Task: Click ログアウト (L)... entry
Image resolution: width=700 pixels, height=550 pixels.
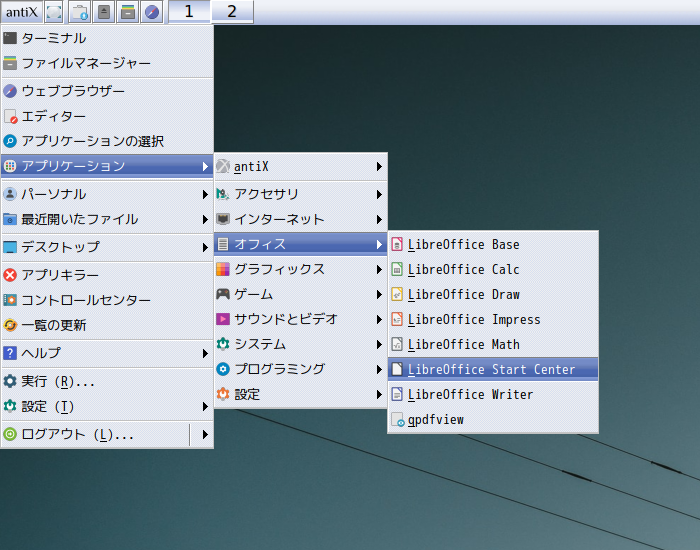Action: [95, 434]
